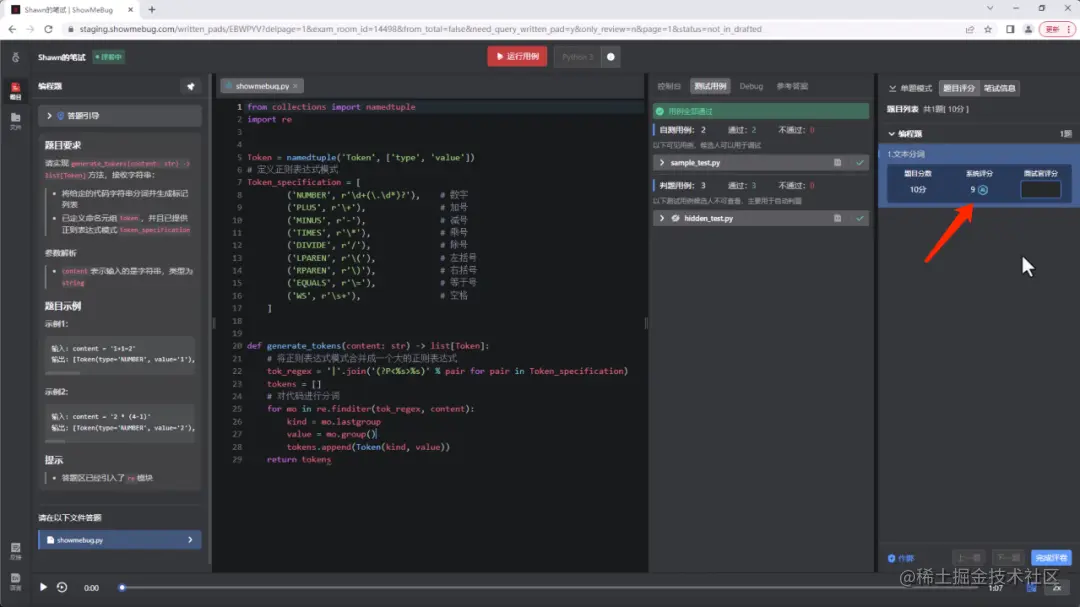1080x607 pixels.
Task: Click the previous question button
Action: pyautogui.click(x=969, y=558)
